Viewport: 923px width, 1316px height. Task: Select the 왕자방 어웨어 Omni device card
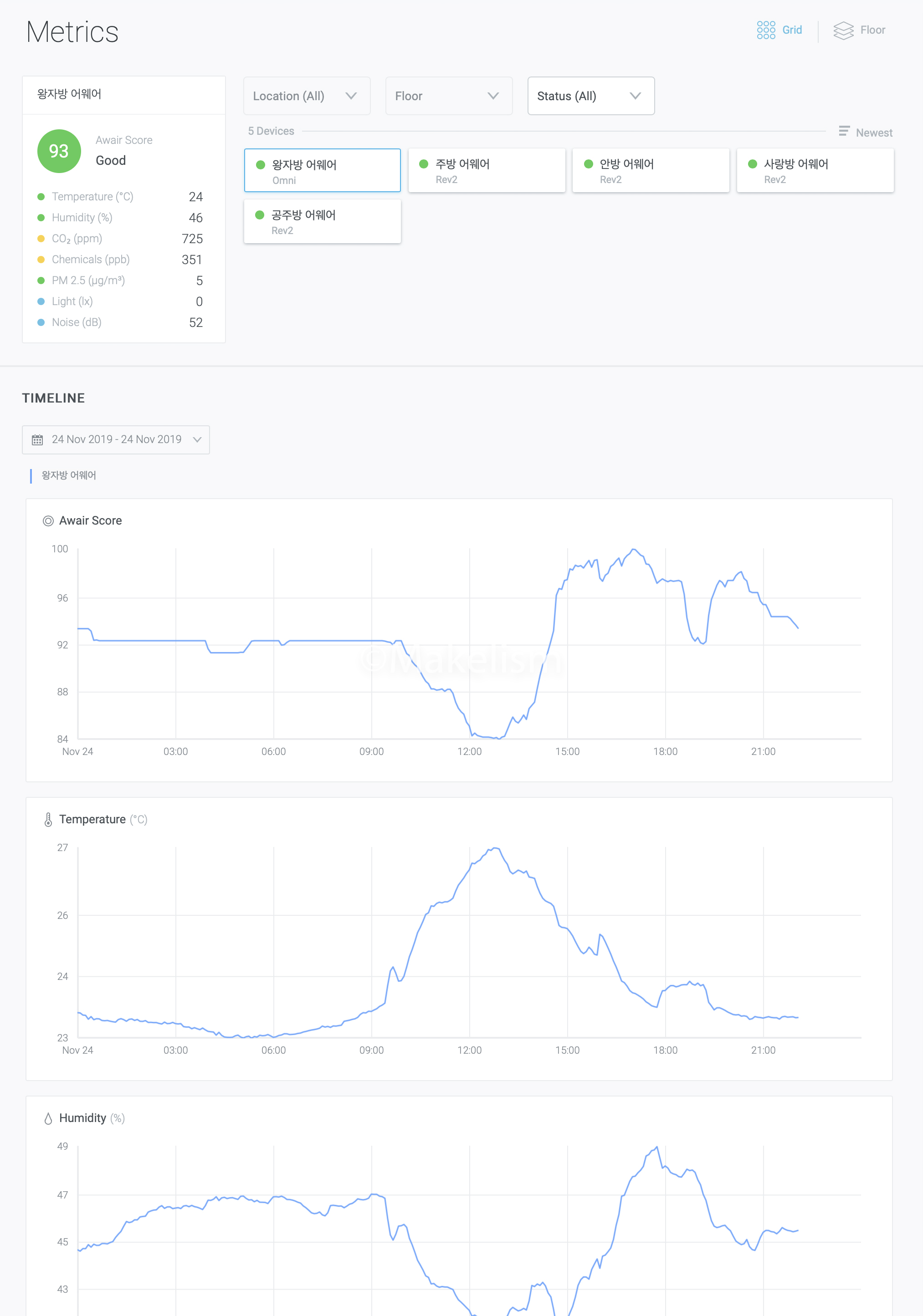pos(322,170)
